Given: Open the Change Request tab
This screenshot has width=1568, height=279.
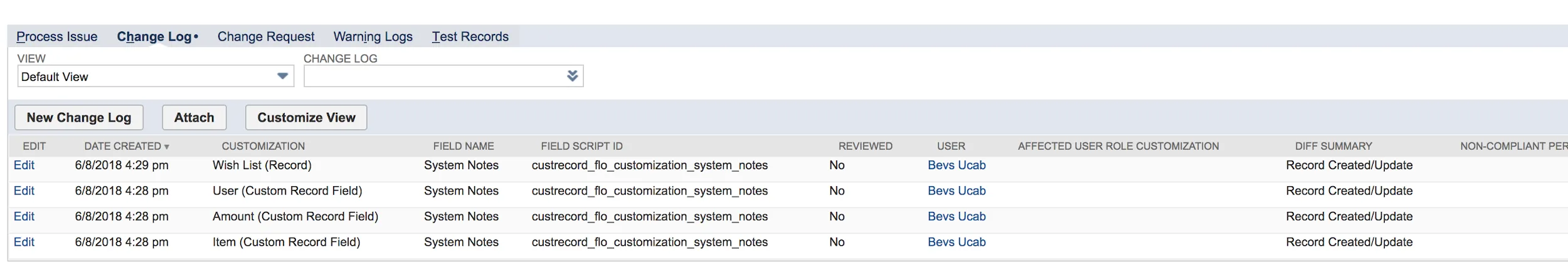Looking at the screenshot, I should click(x=266, y=37).
